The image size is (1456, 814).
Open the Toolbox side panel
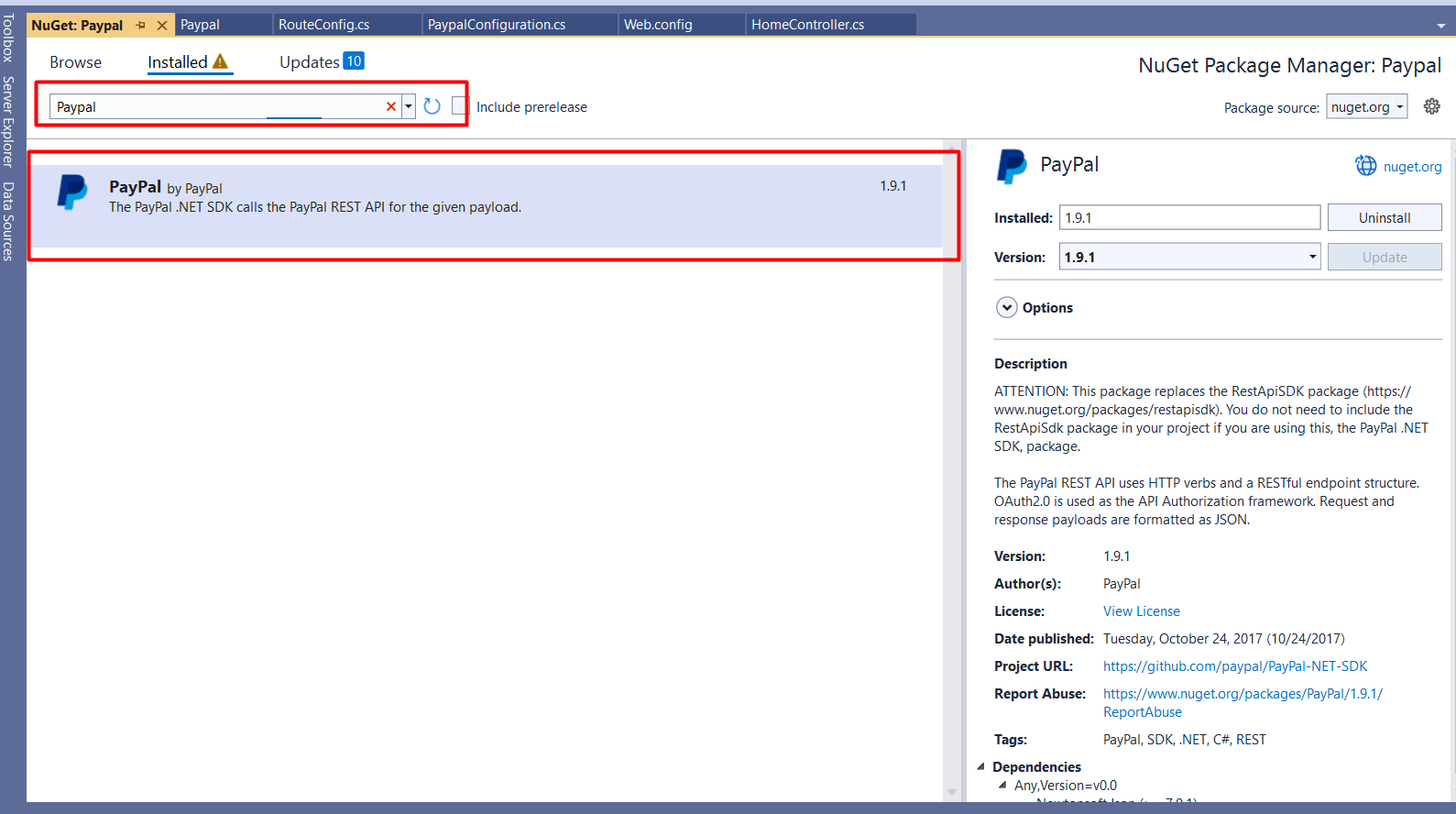(8, 38)
